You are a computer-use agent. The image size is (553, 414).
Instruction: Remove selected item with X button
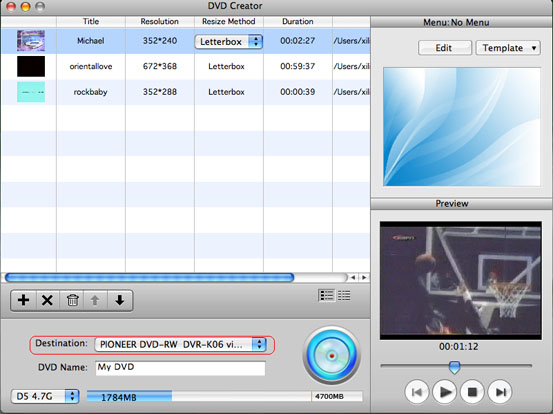47,300
